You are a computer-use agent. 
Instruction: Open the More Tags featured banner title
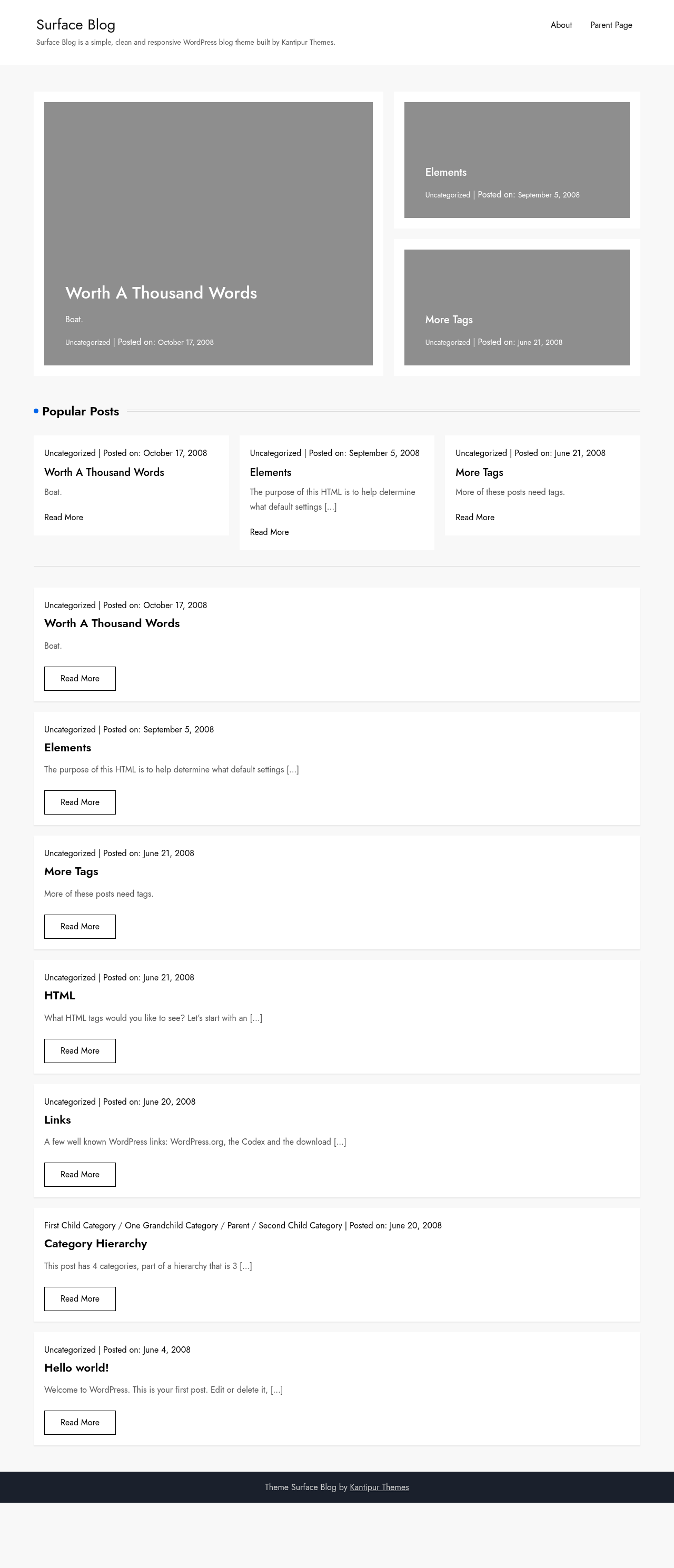(449, 320)
